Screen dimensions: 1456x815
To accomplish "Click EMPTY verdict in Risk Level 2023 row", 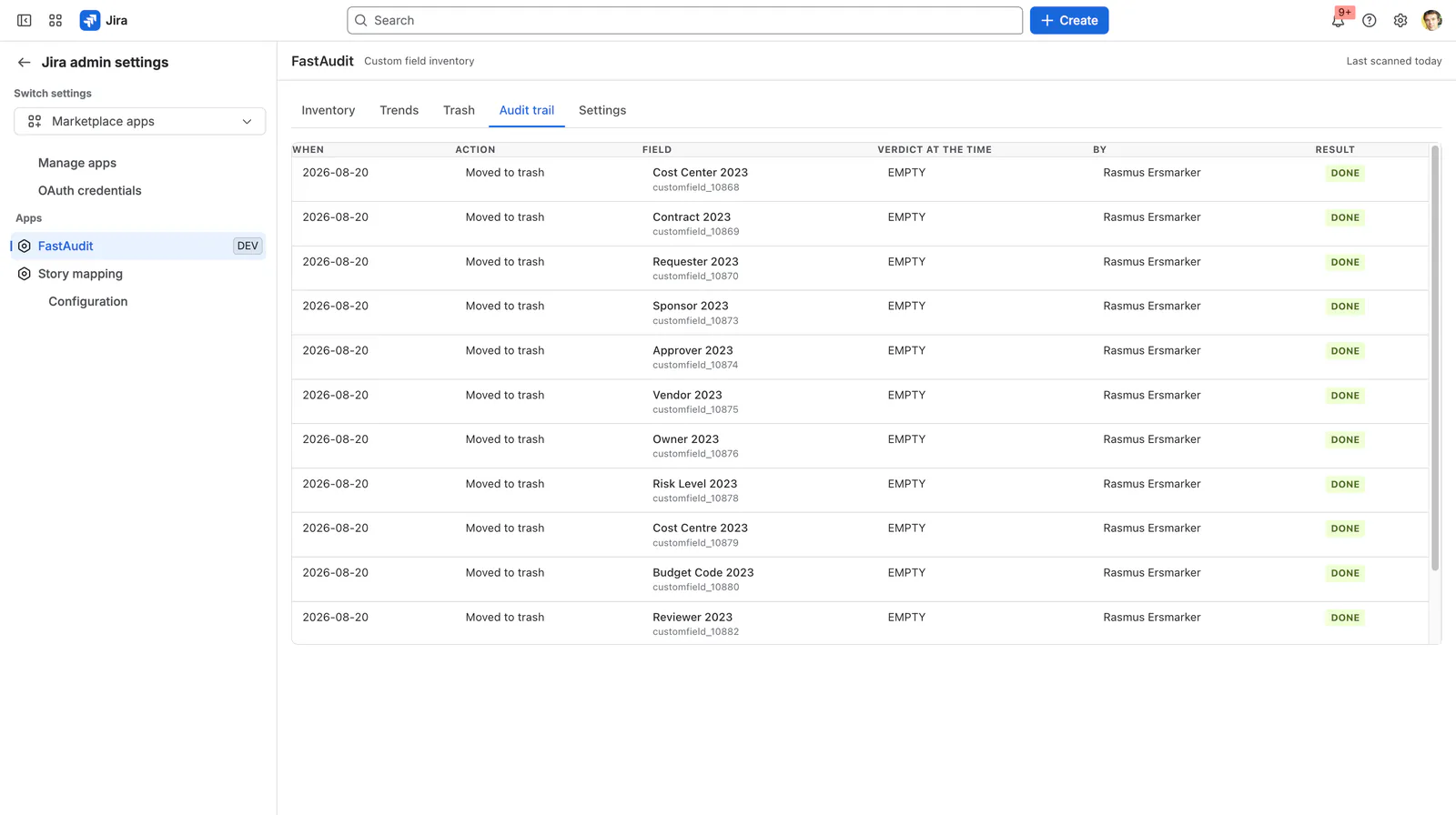I will point(906,483).
